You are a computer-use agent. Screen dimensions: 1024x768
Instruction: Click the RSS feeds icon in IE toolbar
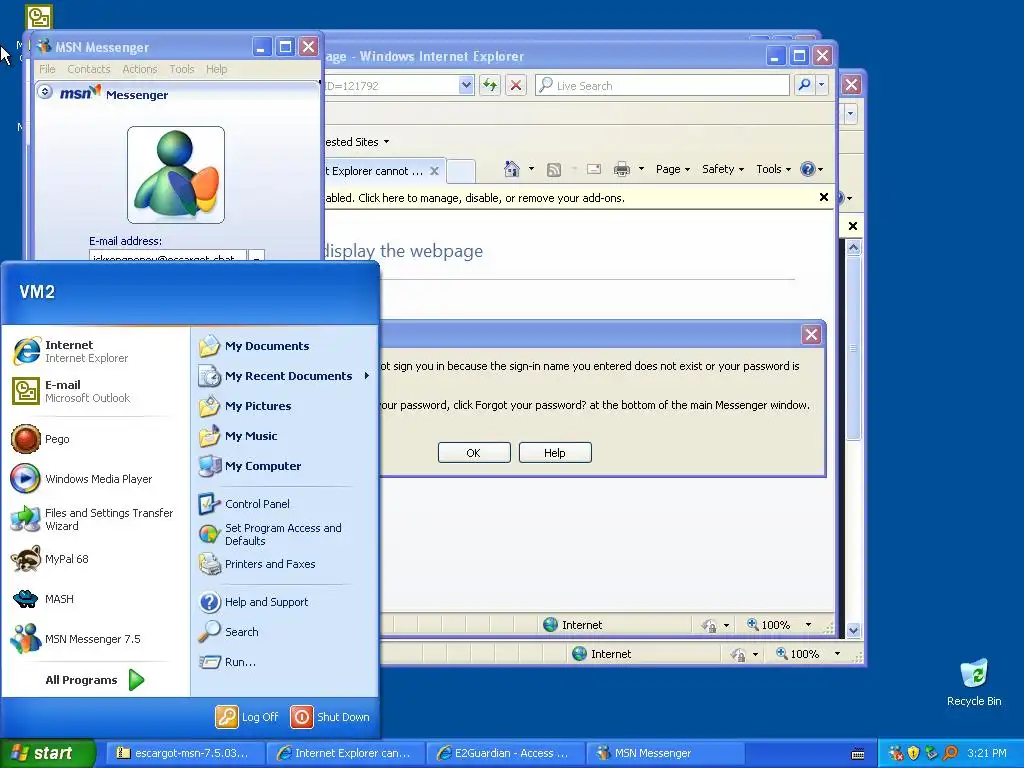[x=554, y=170]
